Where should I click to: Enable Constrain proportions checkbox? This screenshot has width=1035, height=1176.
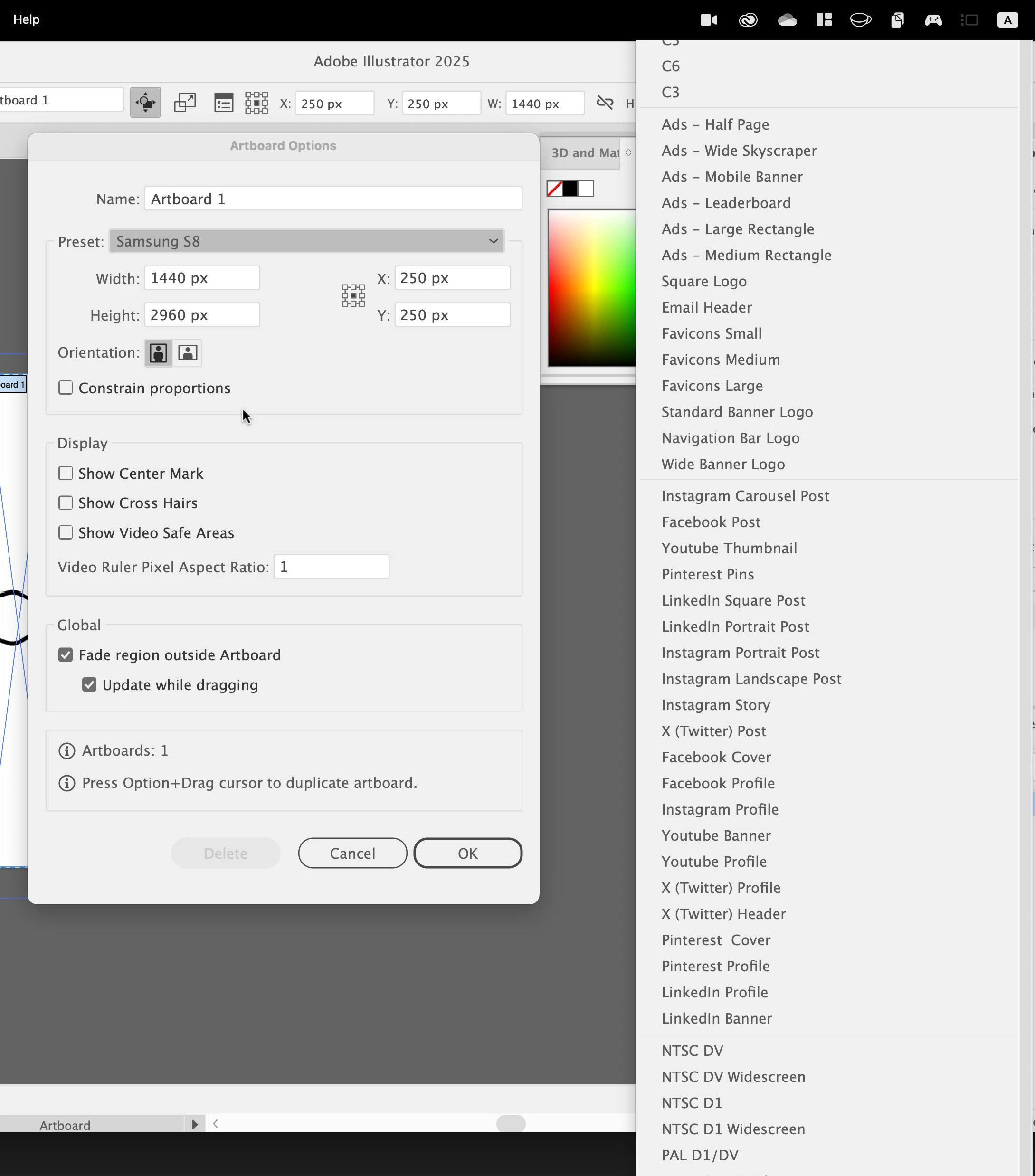click(x=66, y=388)
